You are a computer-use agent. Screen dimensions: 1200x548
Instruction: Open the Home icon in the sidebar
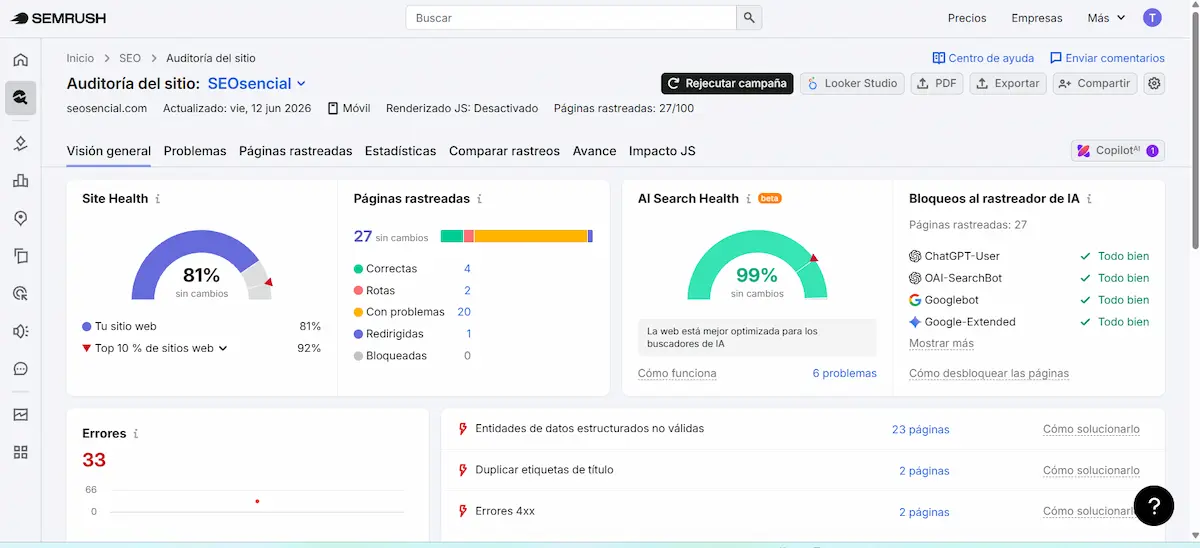pos(20,60)
